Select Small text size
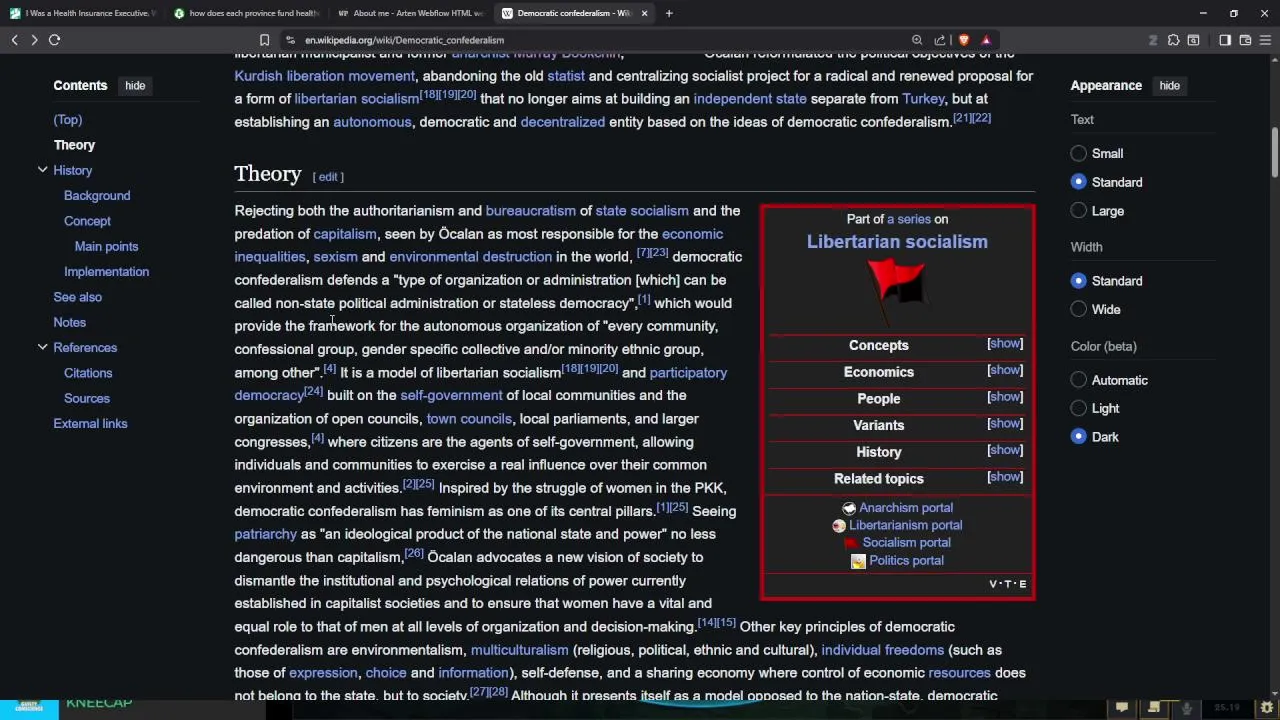Screen dimensions: 1280x720 1078,153
